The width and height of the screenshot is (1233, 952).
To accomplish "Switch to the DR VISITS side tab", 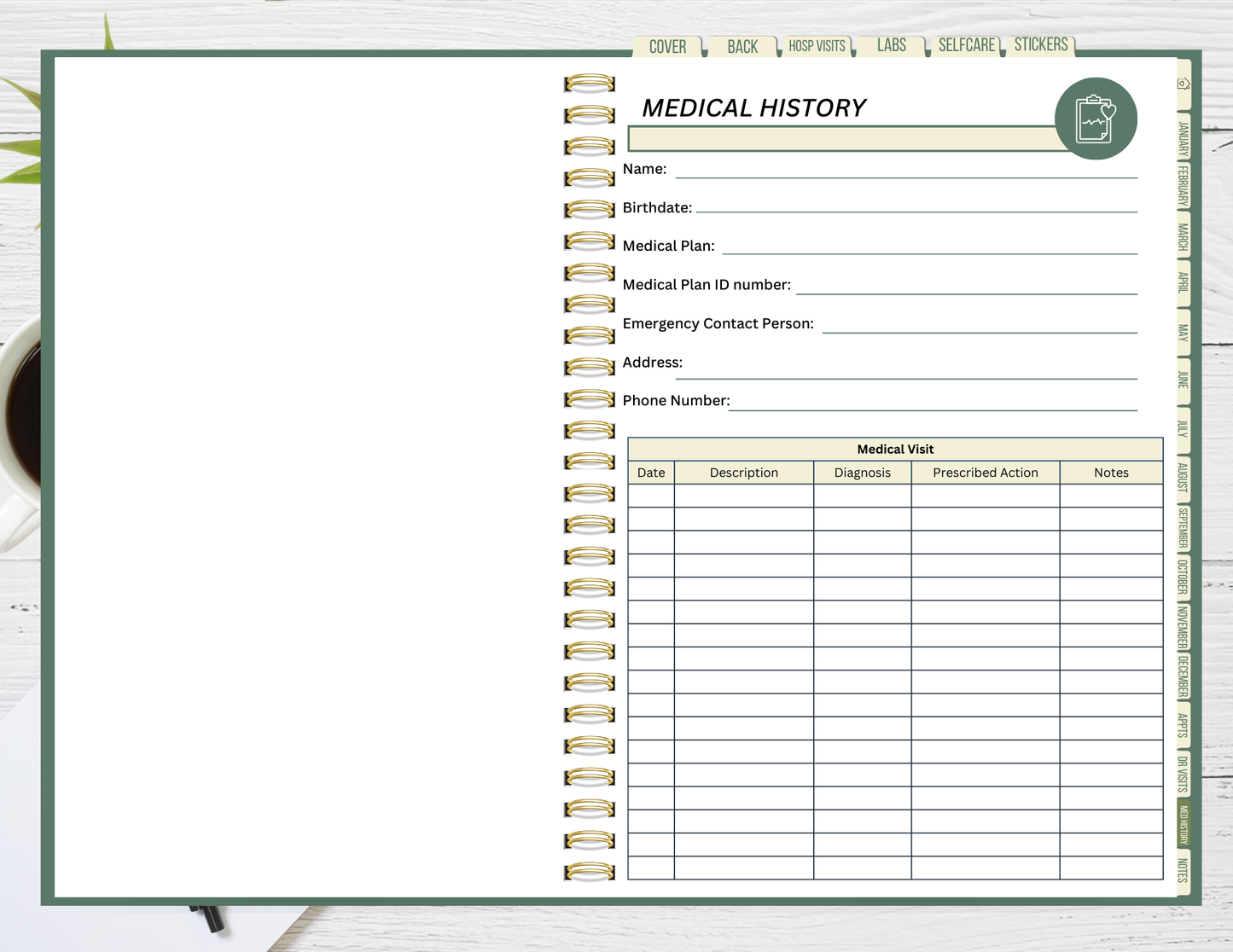I will (x=1184, y=774).
